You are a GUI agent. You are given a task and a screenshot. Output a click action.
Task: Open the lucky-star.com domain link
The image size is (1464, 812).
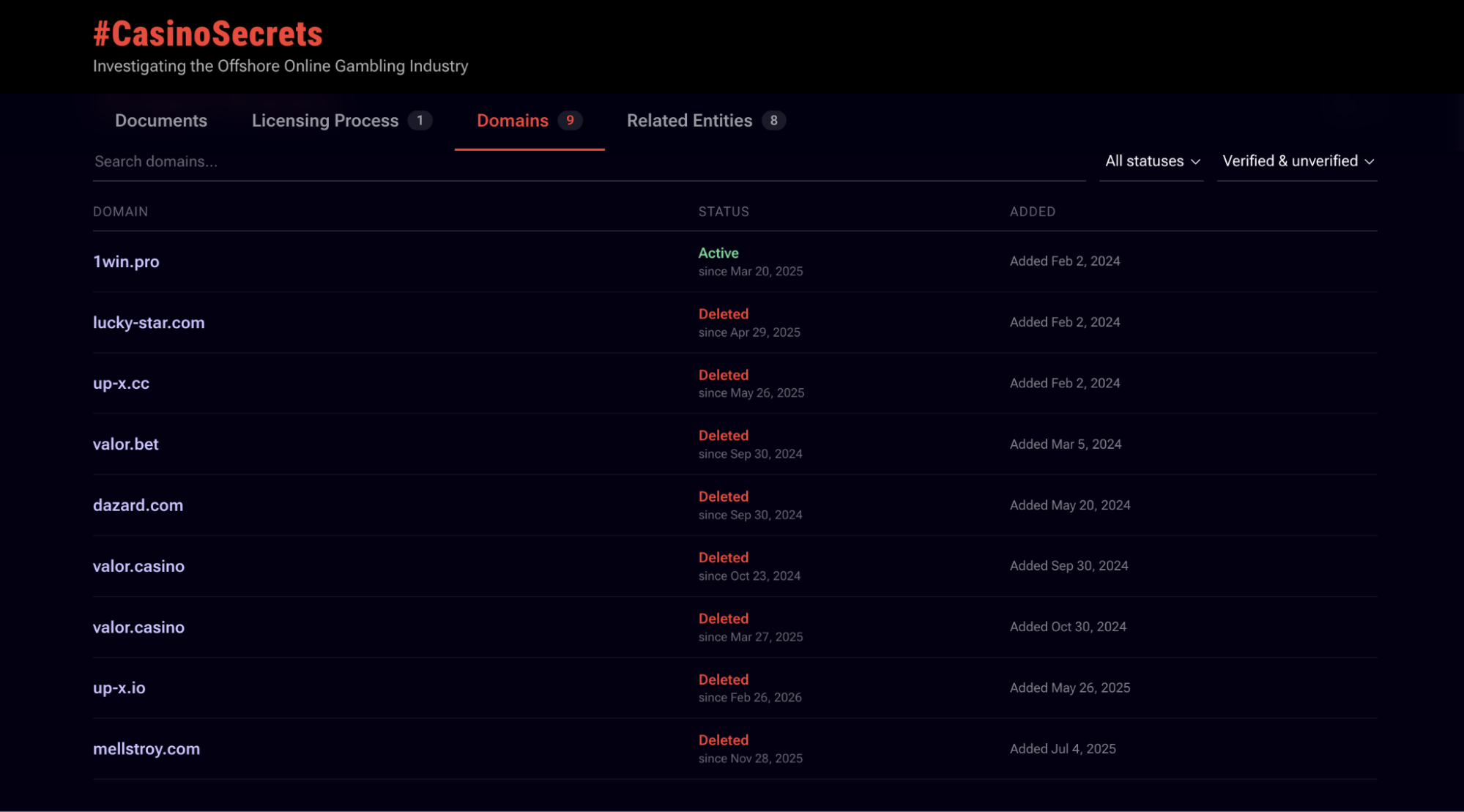pos(149,322)
